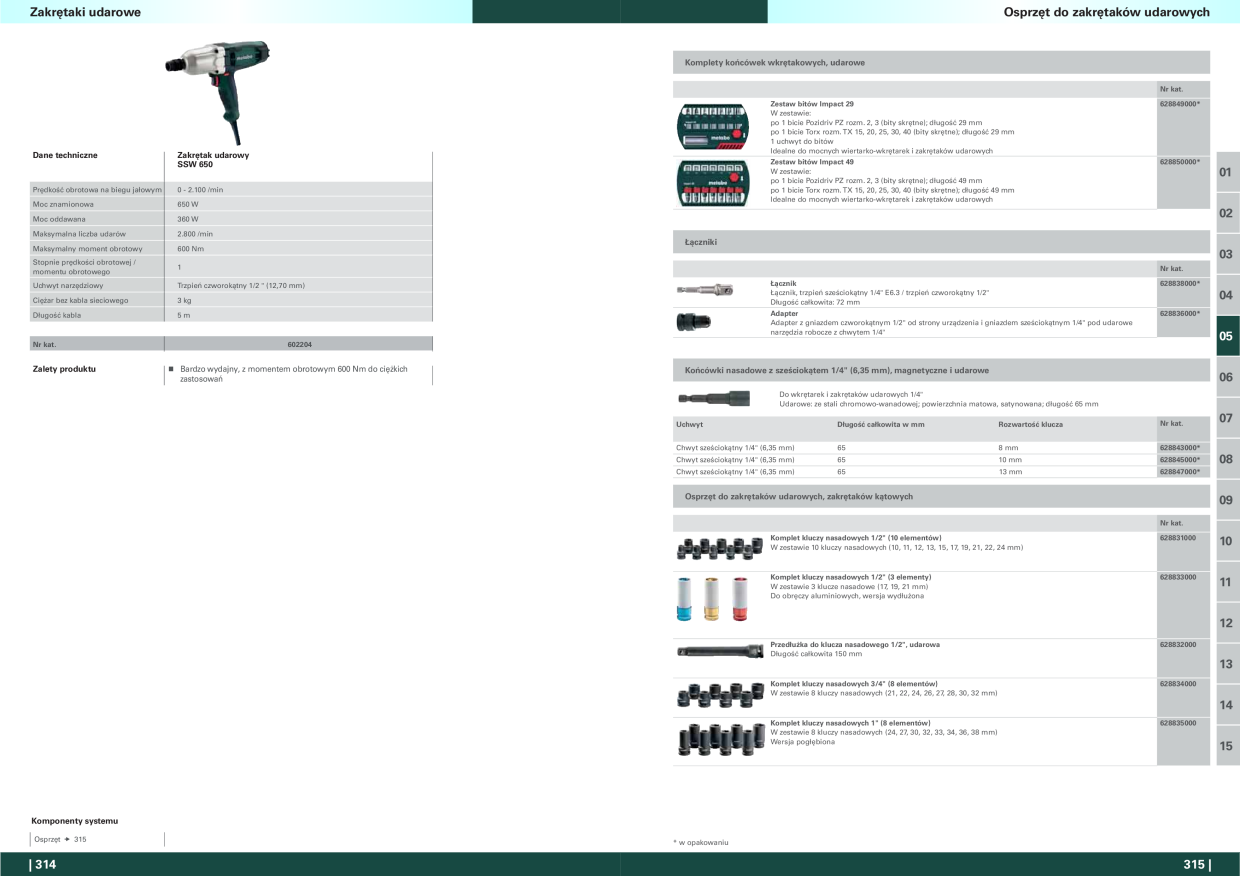Image resolution: width=1240 pixels, height=876 pixels.
Task: Click the 10-piece 1/2" socket set image
Action: tap(720, 549)
